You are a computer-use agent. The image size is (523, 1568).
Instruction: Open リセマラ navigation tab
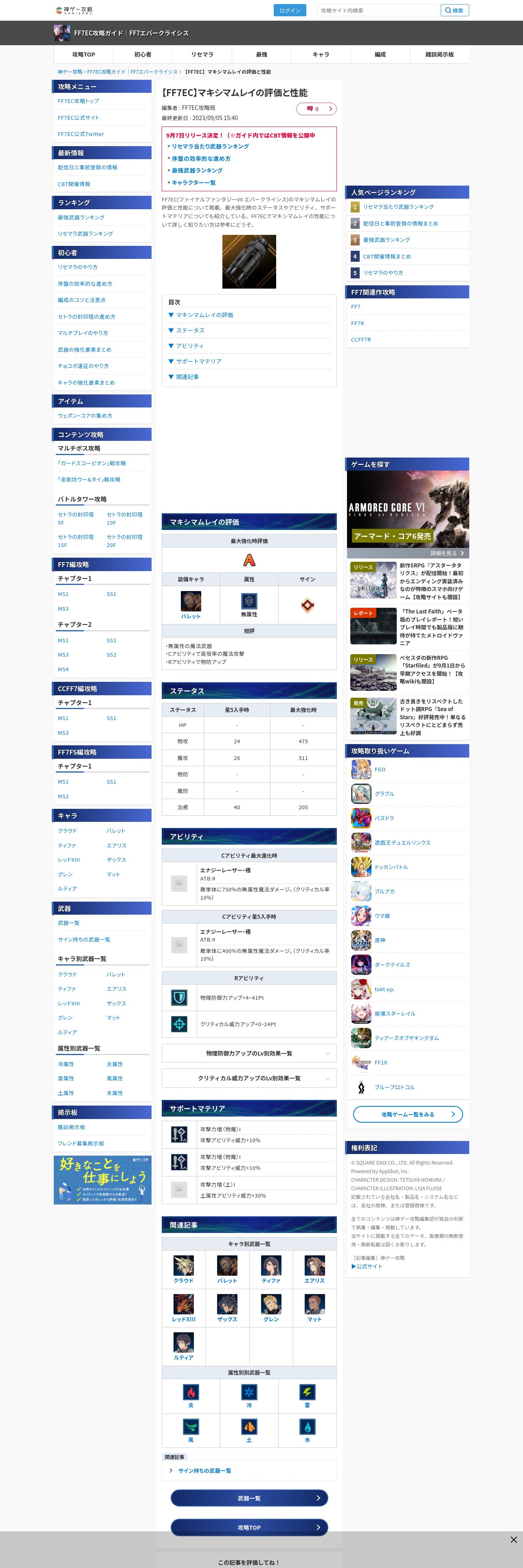coord(202,54)
